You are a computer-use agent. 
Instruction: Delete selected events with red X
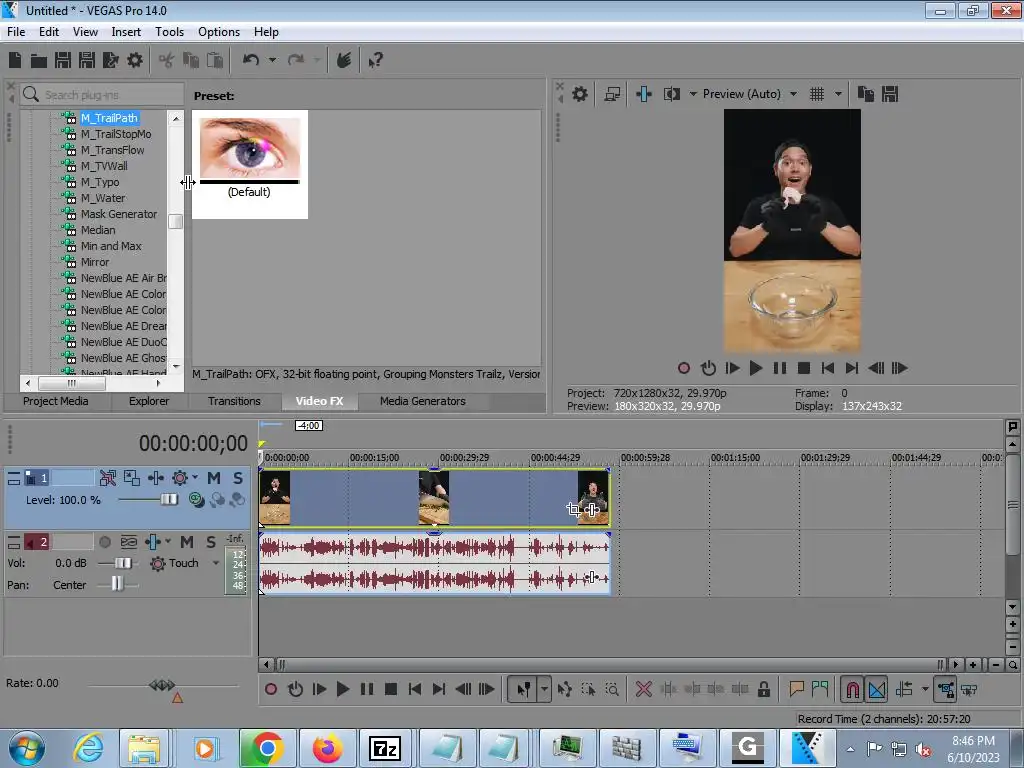pyautogui.click(x=643, y=689)
